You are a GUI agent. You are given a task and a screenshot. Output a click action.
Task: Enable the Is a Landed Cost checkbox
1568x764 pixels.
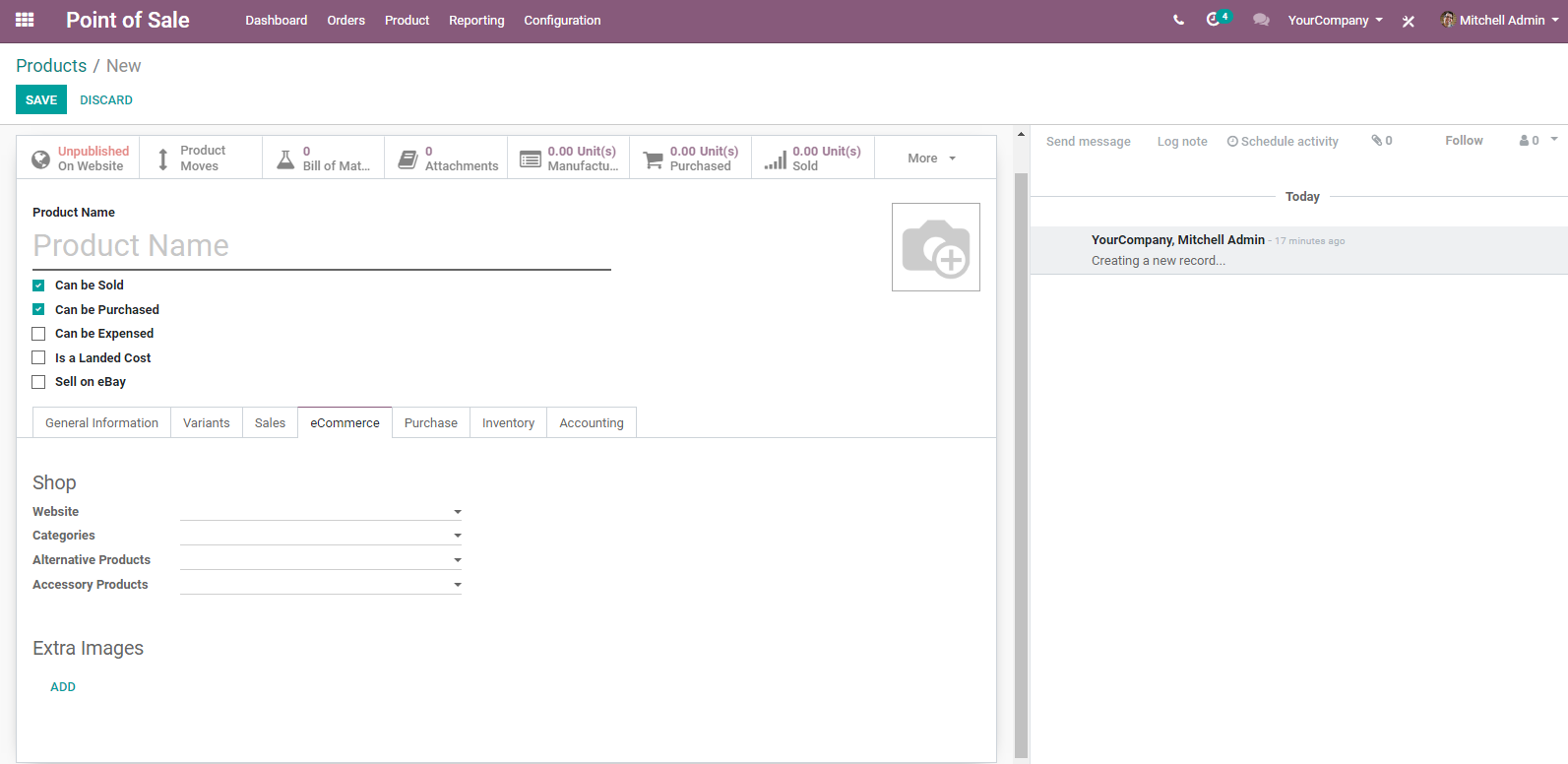point(38,357)
